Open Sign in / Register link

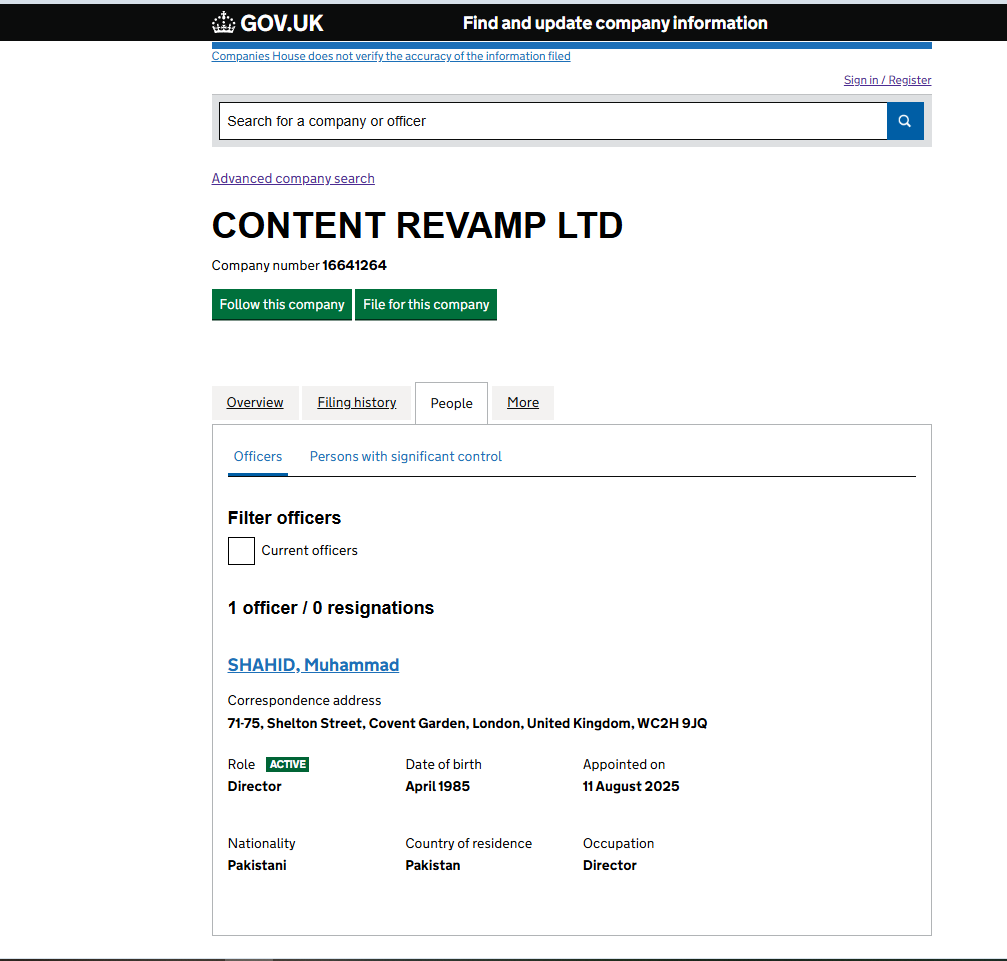tap(887, 80)
